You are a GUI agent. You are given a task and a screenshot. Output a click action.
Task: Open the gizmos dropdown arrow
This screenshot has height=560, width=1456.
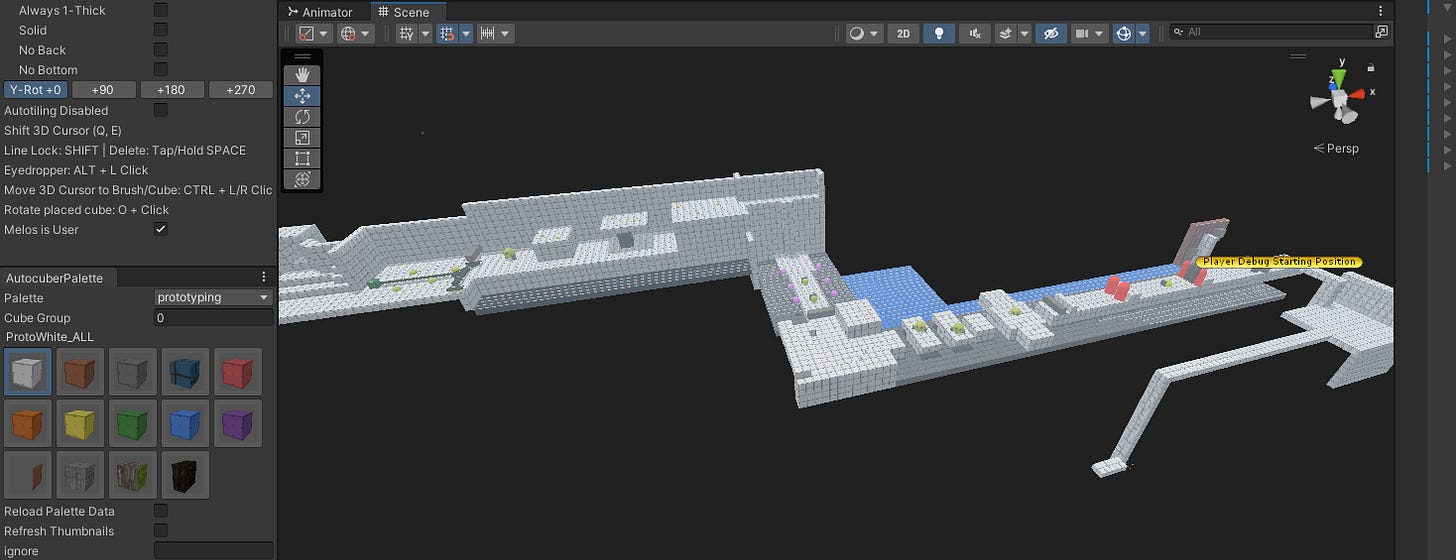pyautogui.click(x=1142, y=33)
